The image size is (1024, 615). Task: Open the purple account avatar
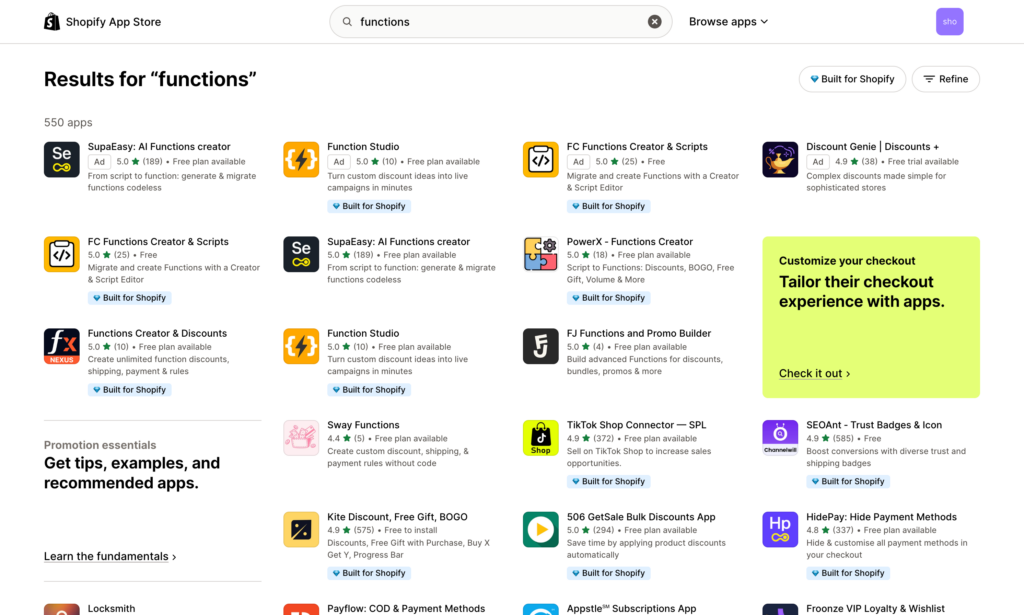coord(950,22)
